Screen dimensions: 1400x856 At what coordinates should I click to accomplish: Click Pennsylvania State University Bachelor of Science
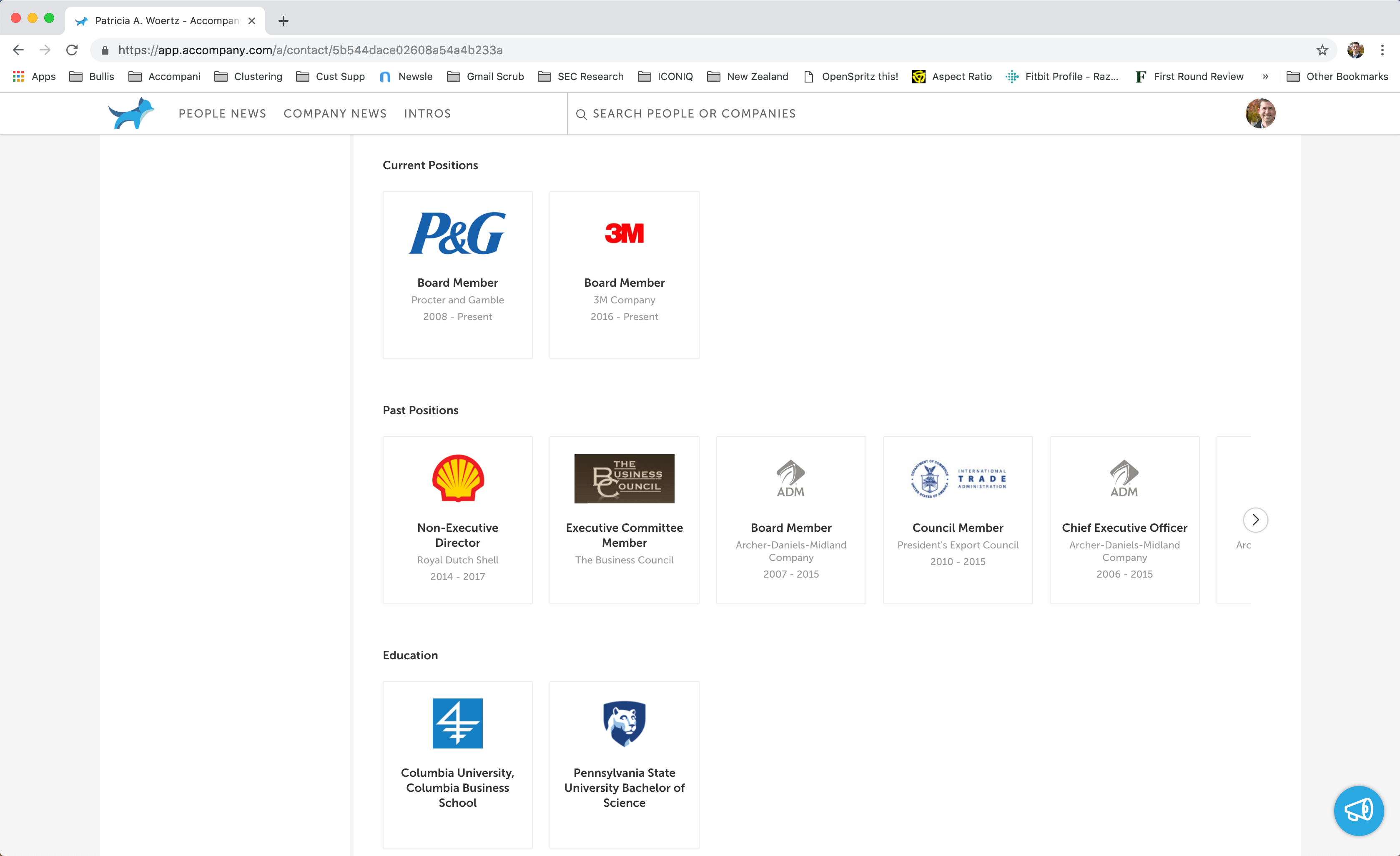click(624, 787)
